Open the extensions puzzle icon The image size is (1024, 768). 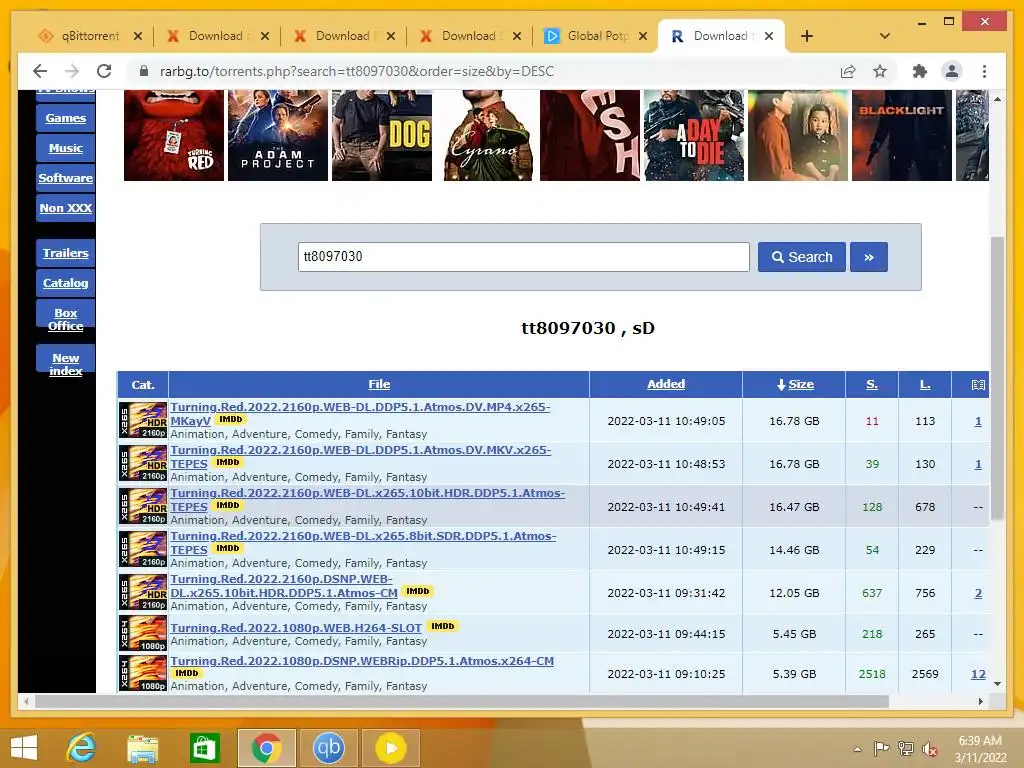click(x=920, y=71)
